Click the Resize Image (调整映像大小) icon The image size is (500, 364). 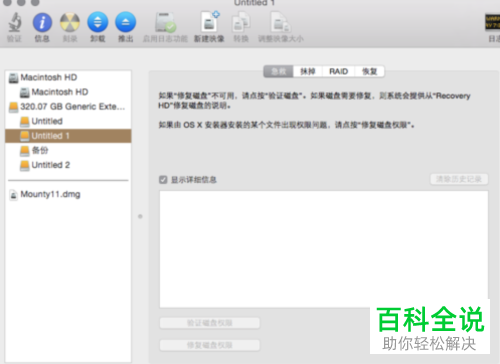280,22
